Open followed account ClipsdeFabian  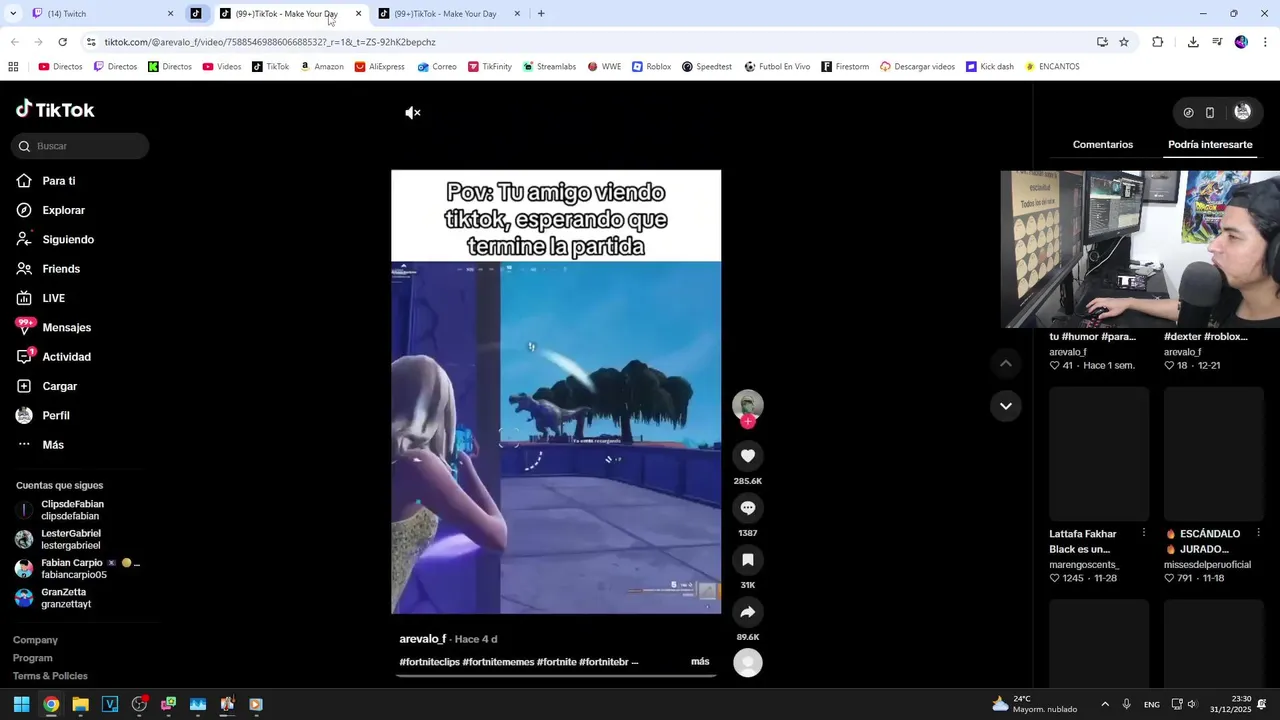click(72, 510)
